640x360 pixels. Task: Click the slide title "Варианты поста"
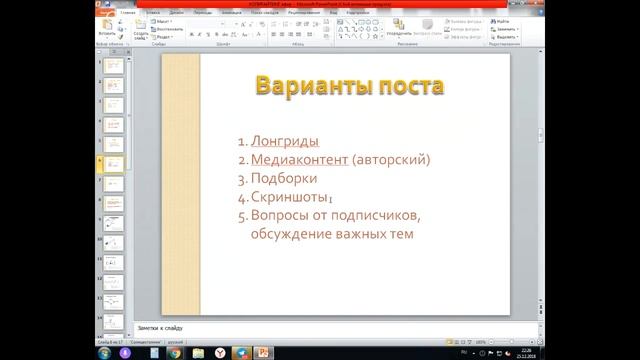click(350, 85)
